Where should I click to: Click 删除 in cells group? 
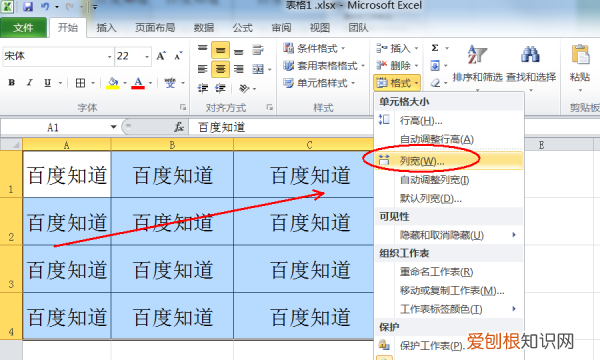pos(397,65)
